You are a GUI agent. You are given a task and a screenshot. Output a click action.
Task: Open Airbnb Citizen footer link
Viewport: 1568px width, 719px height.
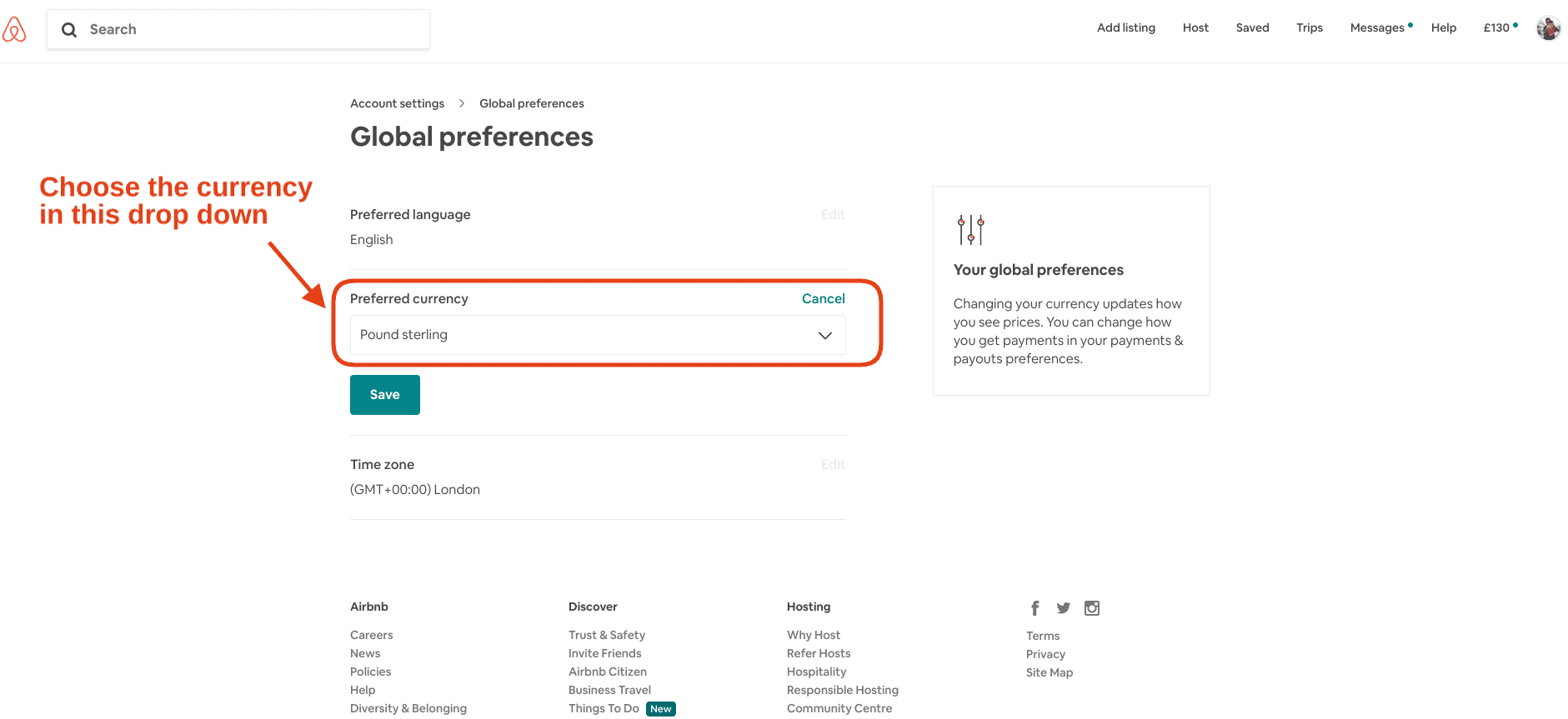coord(608,672)
